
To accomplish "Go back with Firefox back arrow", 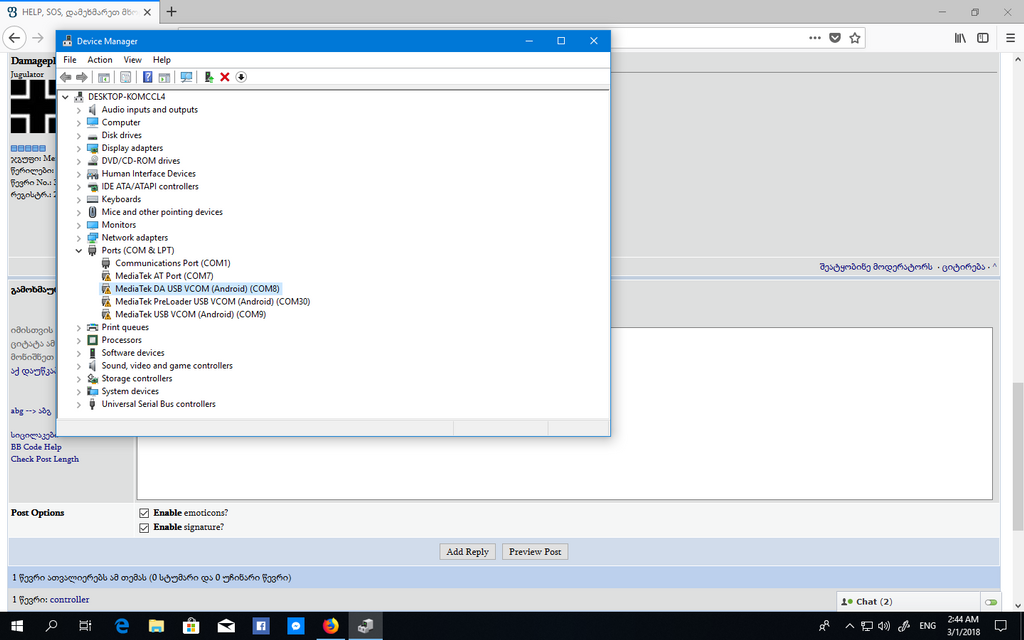I will coord(14,38).
